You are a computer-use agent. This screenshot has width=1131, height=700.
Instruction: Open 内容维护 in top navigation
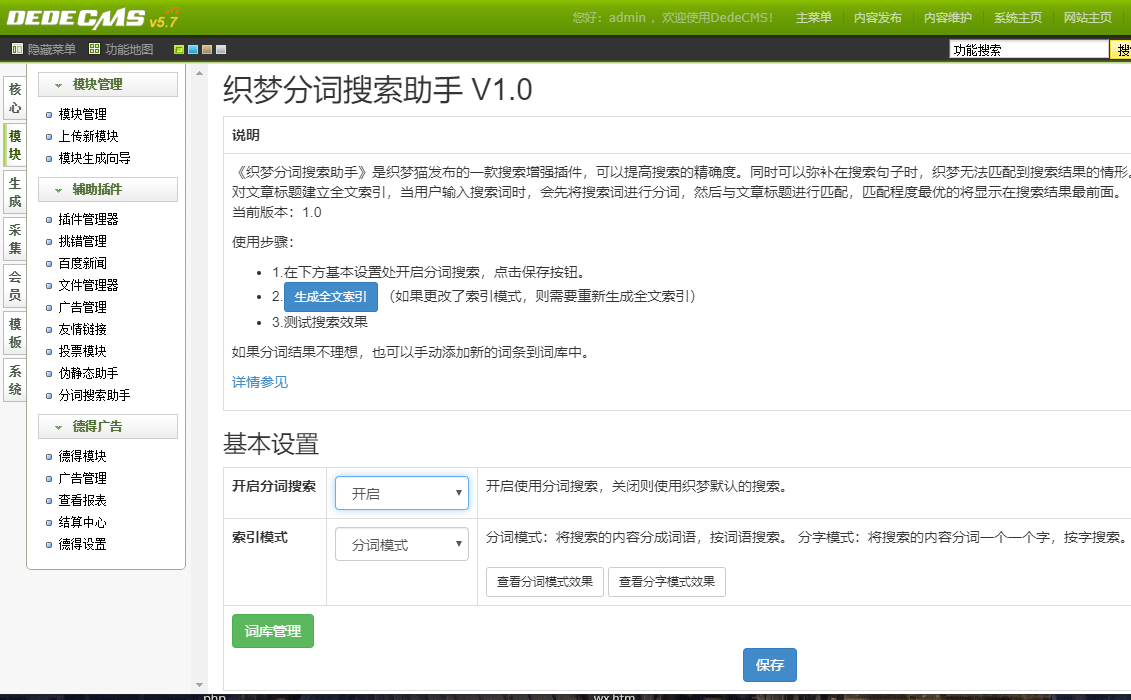tap(947, 17)
